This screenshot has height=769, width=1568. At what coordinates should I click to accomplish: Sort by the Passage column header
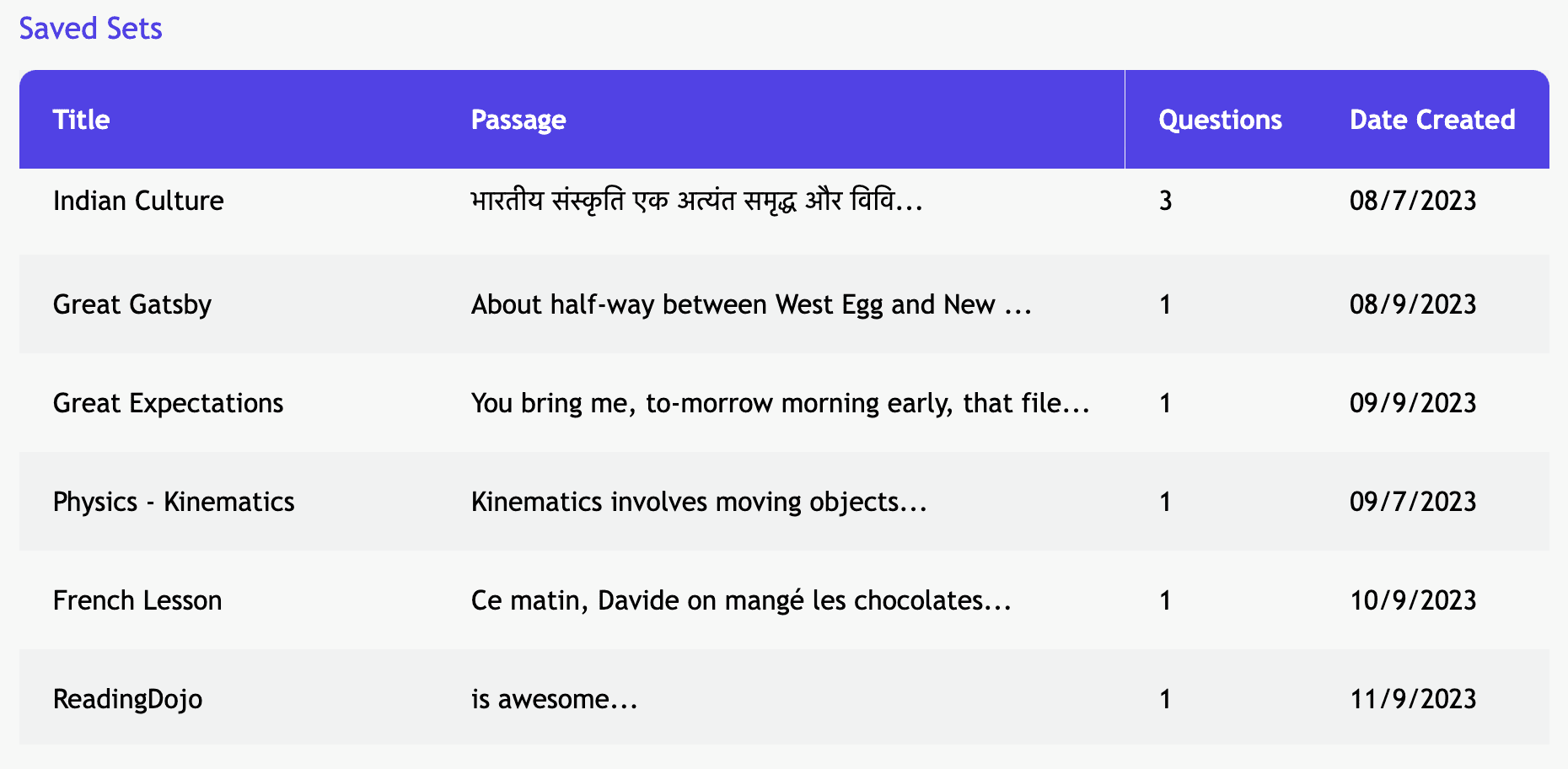tap(518, 120)
